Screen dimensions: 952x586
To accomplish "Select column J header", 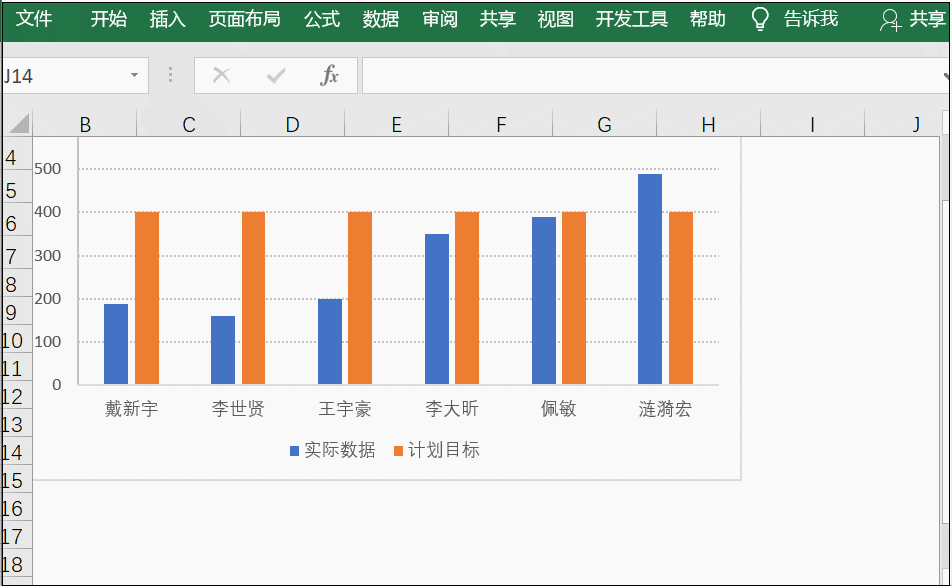I will [903, 124].
